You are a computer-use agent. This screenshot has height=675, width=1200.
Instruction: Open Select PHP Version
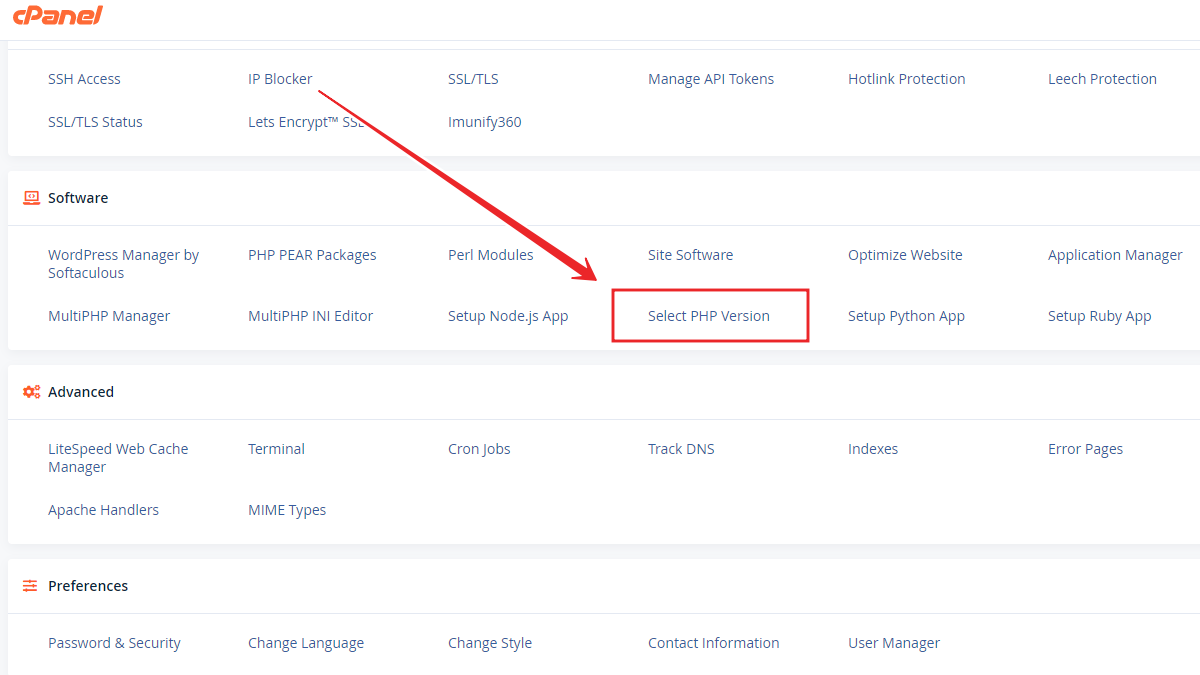tap(710, 315)
